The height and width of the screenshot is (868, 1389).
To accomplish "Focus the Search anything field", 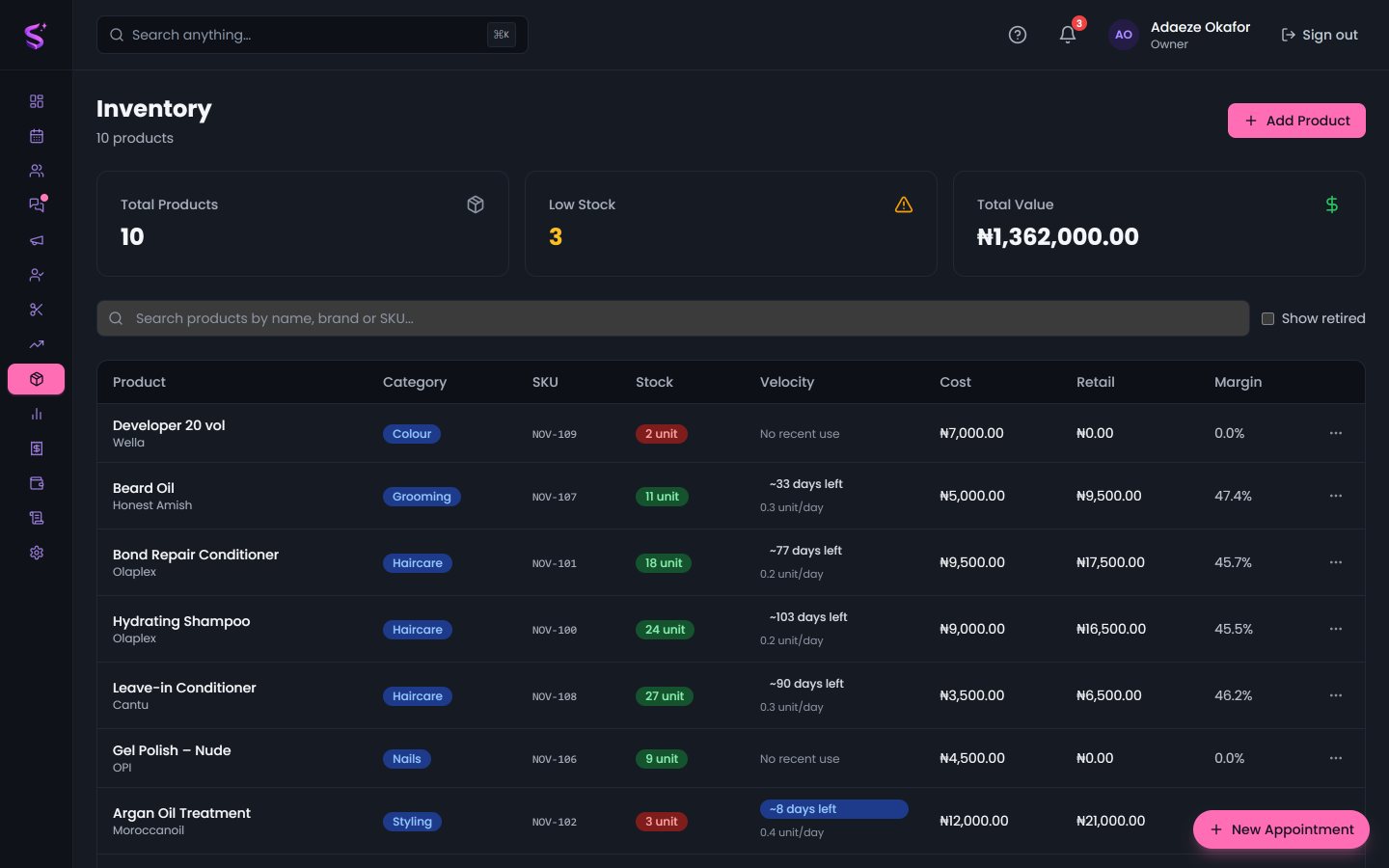I will pyautogui.click(x=312, y=35).
